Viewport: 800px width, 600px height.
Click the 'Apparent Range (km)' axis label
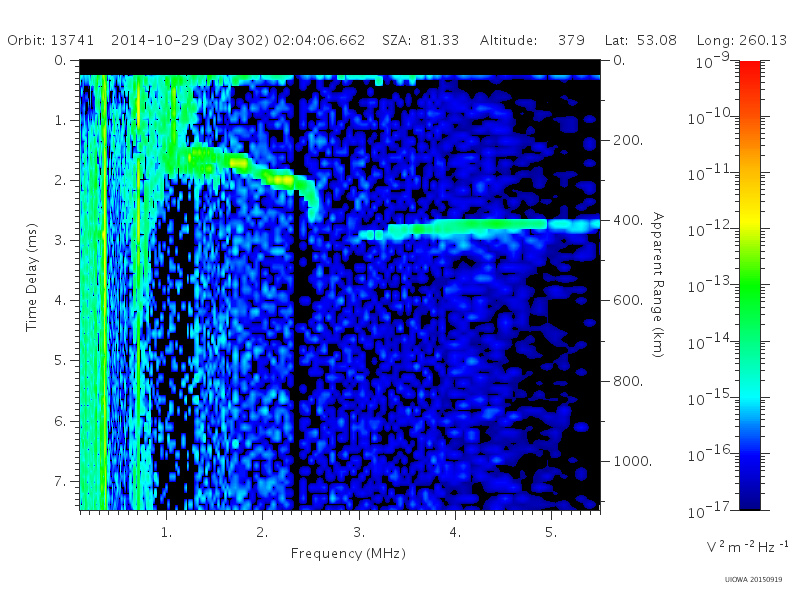coord(658,285)
